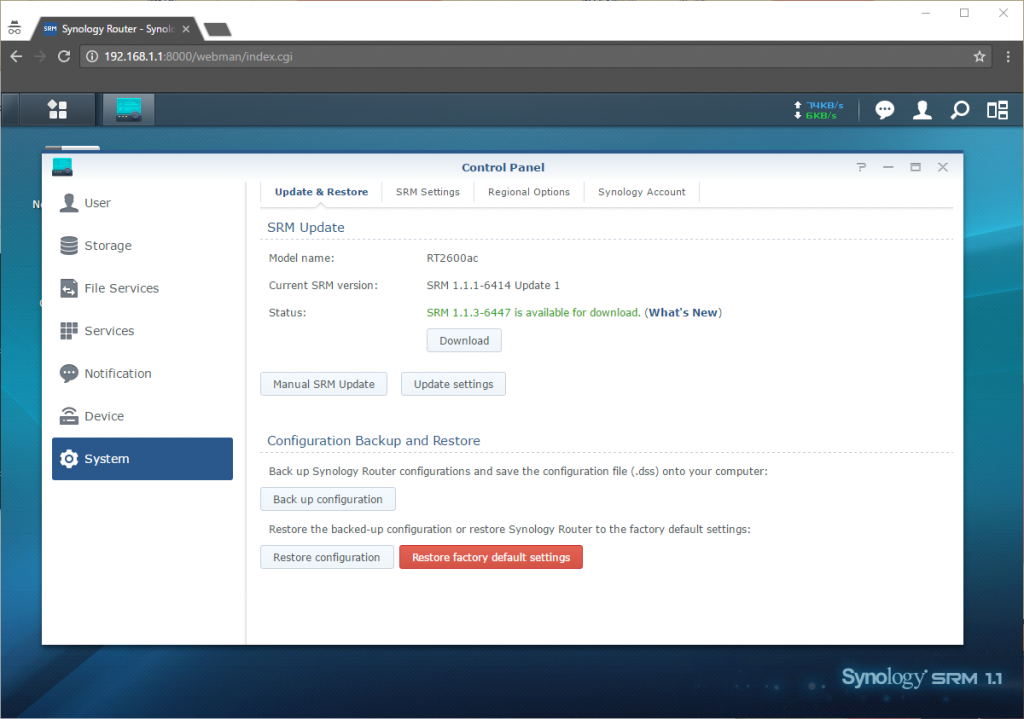Open the User section in sidebar

[x=142, y=203]
